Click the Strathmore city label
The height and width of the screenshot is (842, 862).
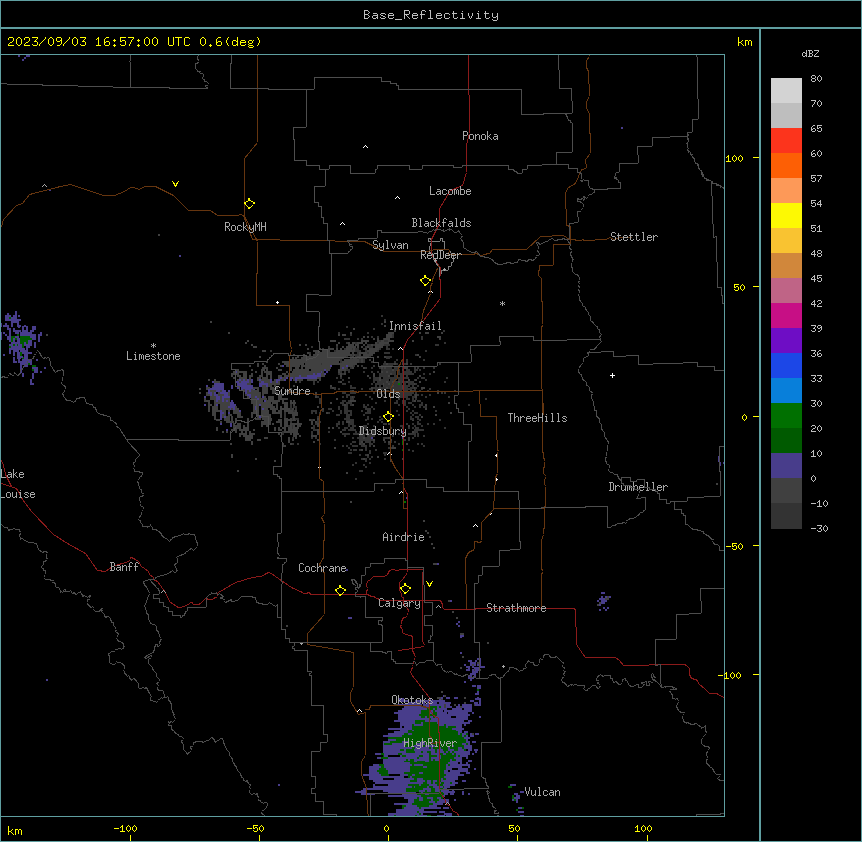[x=516, y=608]
